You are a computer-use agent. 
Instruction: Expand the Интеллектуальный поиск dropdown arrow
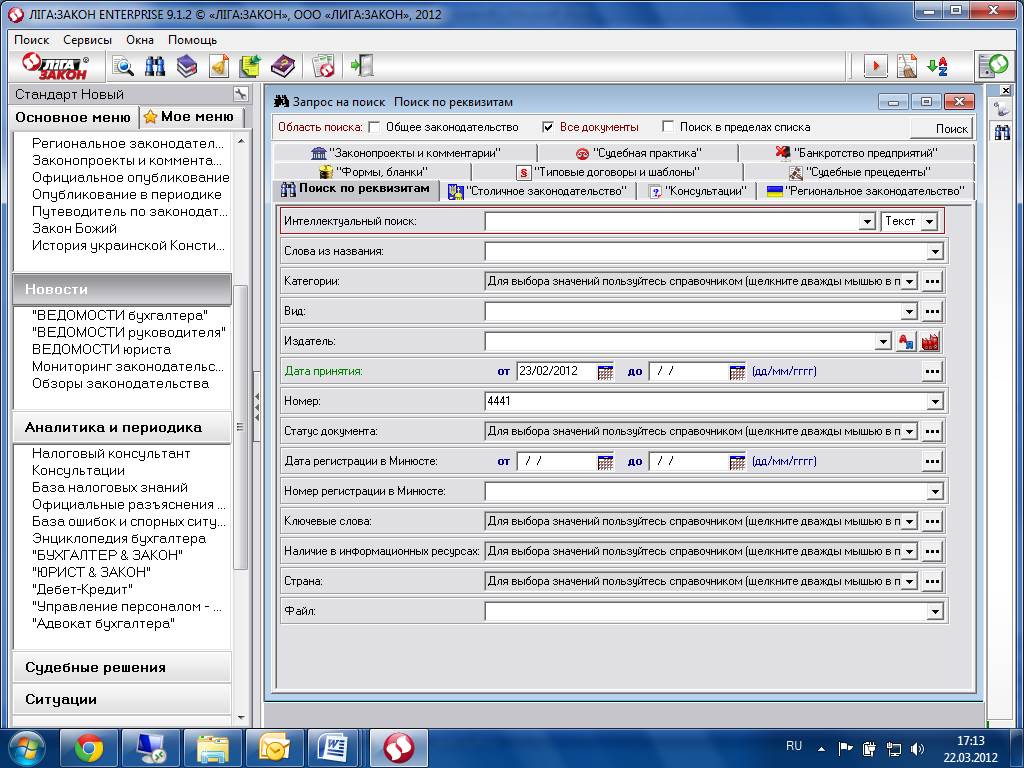point(867,221)
